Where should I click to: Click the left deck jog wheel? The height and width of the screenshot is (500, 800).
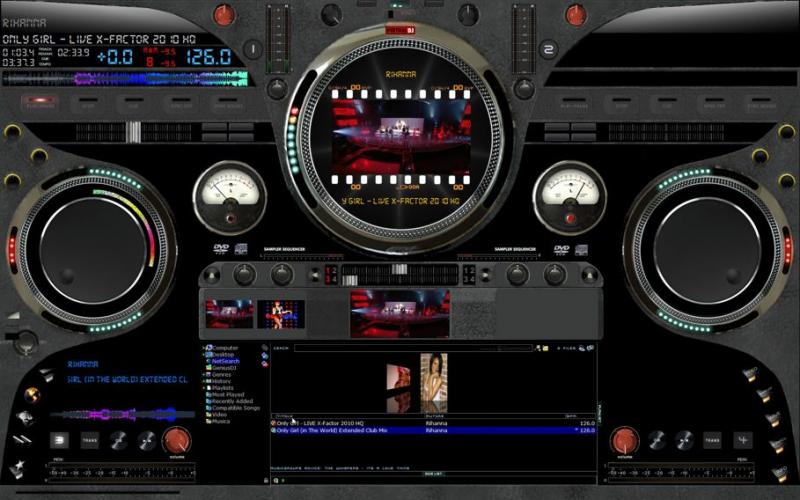tap(93, 251)
